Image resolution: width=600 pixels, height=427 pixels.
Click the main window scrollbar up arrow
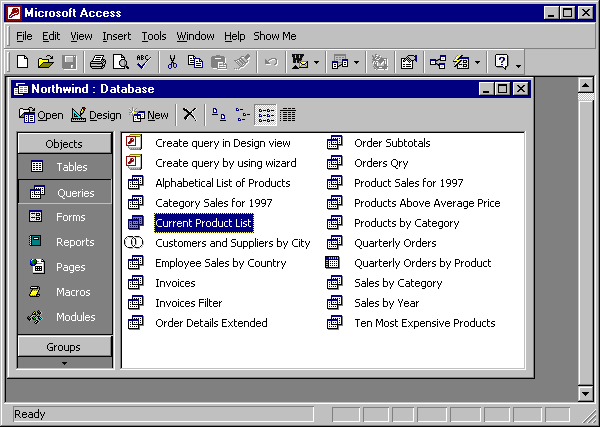(x=585, y=85)
